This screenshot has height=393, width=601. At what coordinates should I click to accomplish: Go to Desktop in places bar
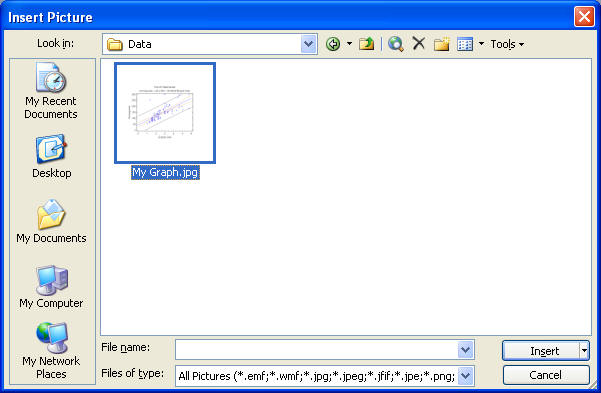tap(51, 156)
